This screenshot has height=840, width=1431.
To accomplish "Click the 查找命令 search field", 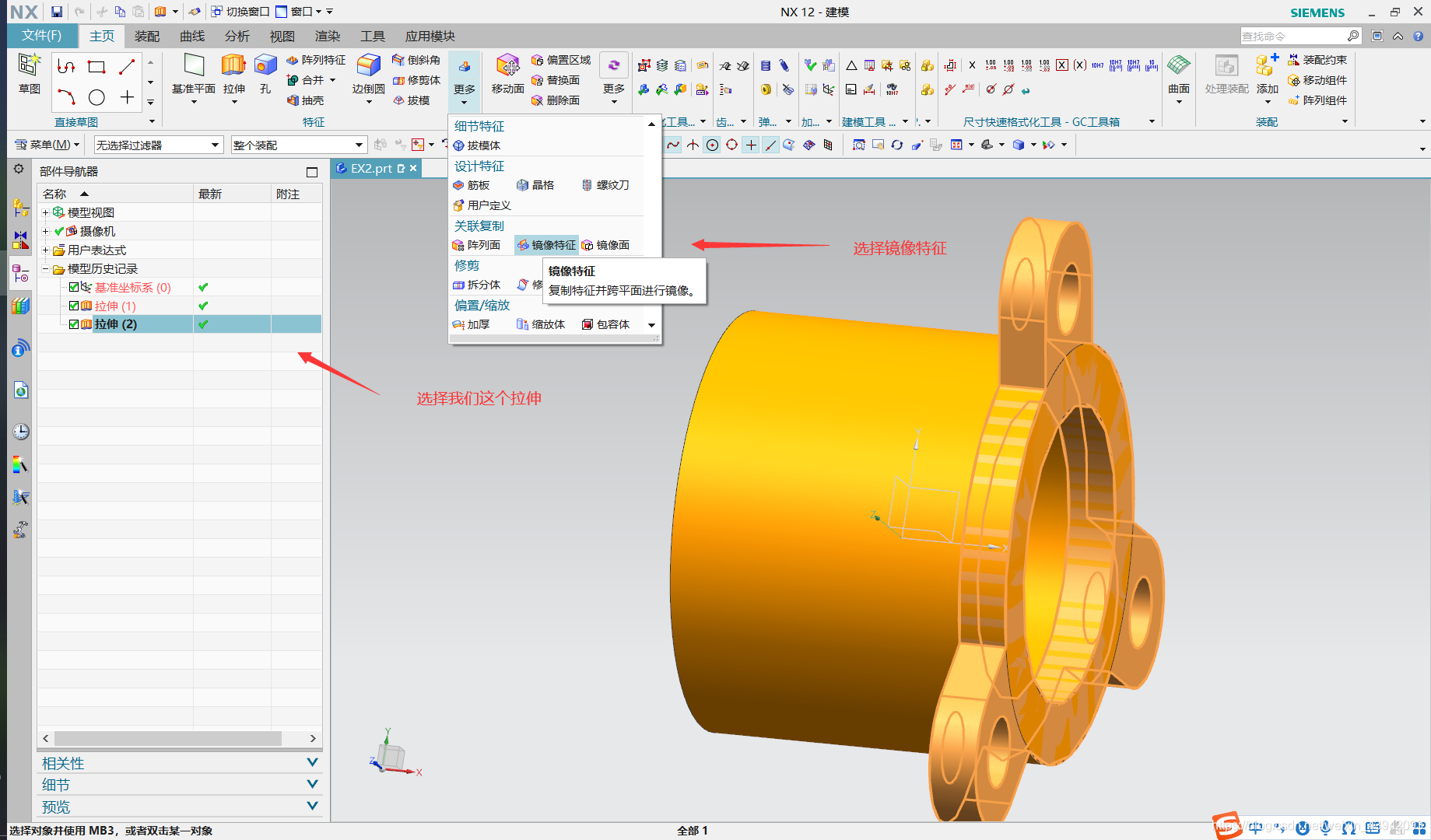I will [x=1293, y=36].
